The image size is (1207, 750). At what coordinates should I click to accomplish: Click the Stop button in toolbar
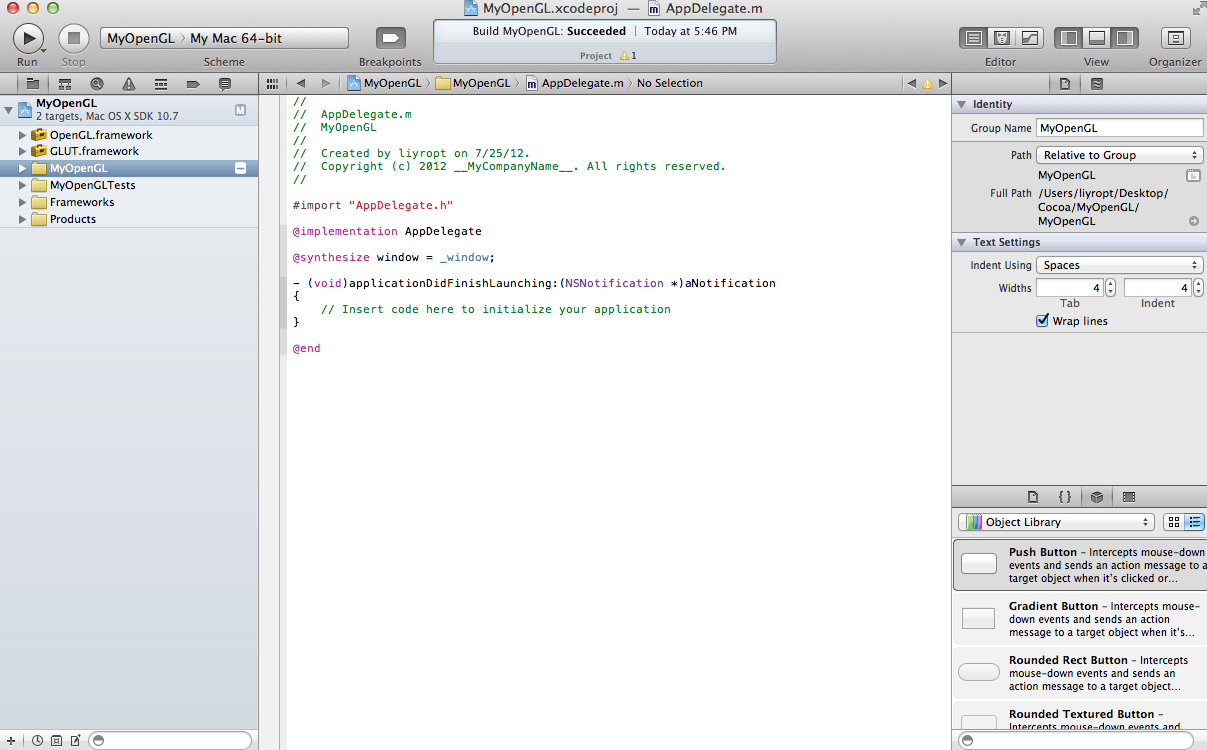(74, 38)
